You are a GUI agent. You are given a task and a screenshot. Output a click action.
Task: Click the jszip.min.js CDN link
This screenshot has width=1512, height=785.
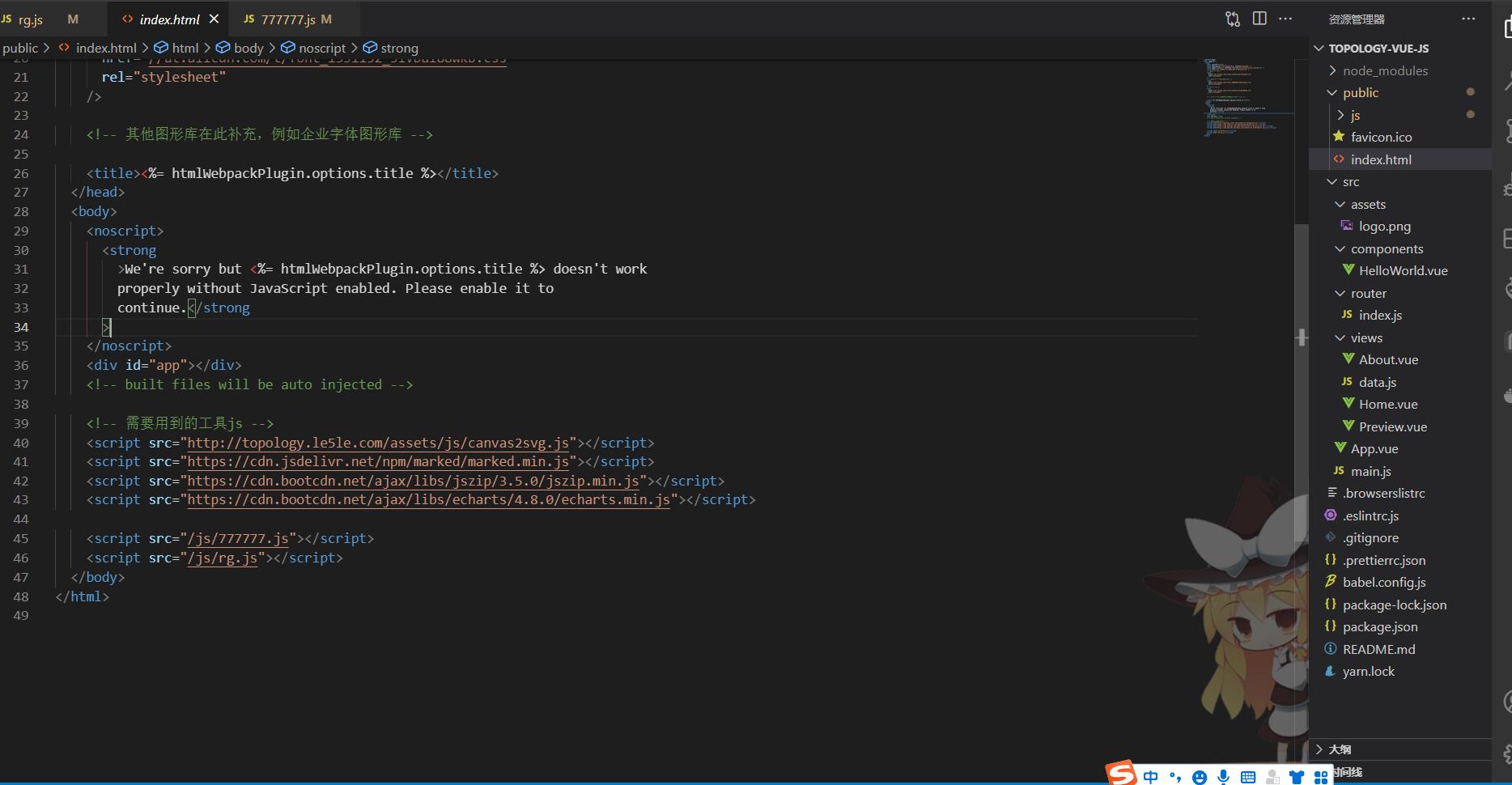(413, 481)
